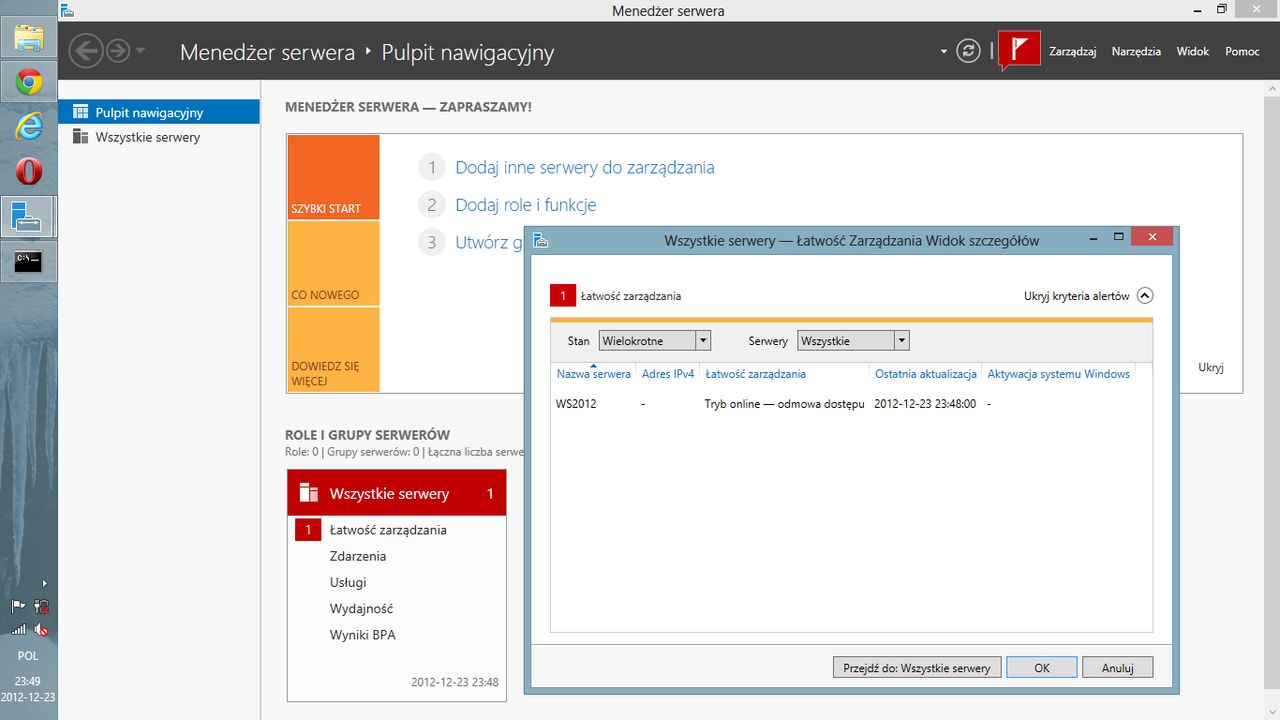
Task: Sort by Aktywacja systemu Windows column
Action: [x=1059, y=374]
